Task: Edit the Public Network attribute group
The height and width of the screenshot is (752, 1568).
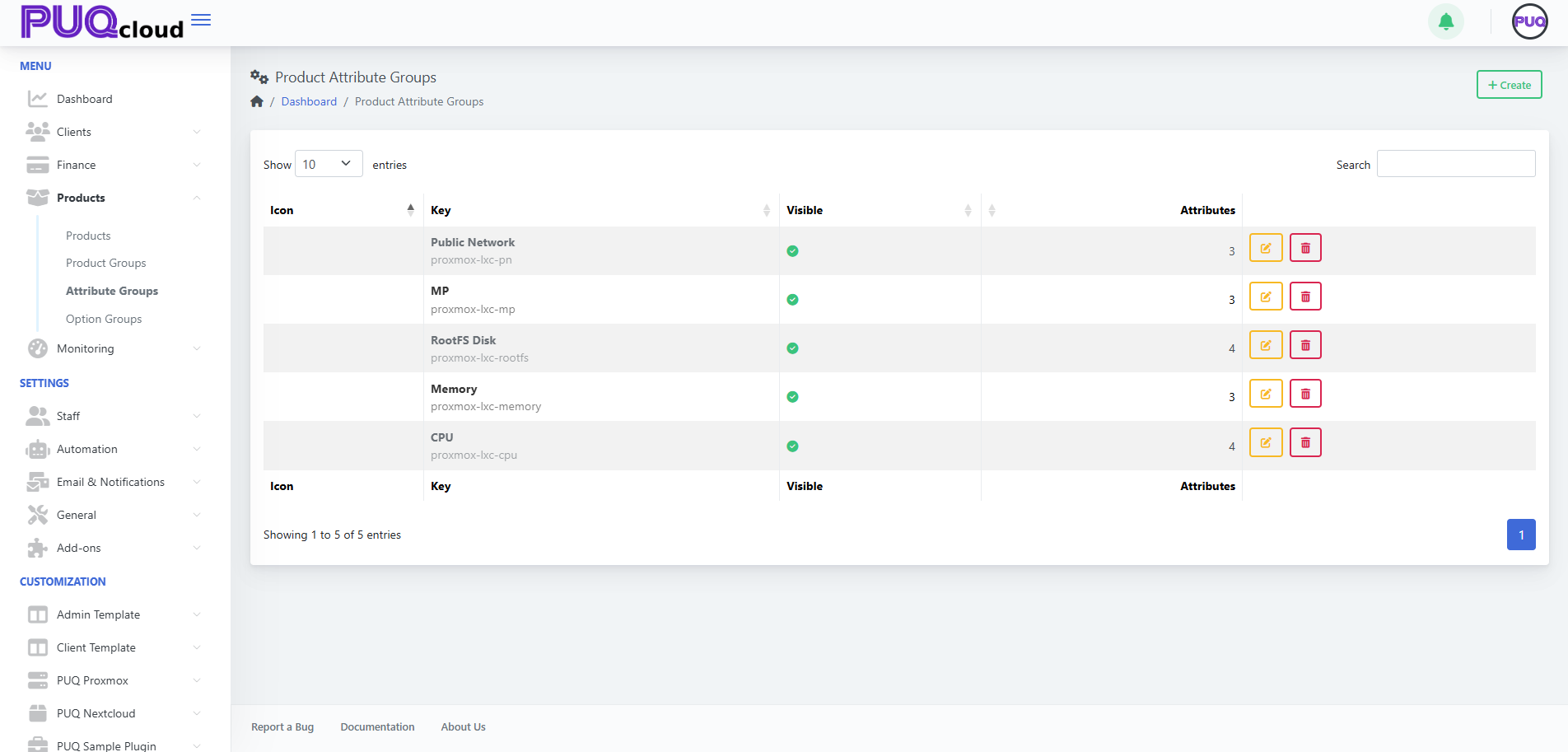Action: click(x=1266, y=248)
